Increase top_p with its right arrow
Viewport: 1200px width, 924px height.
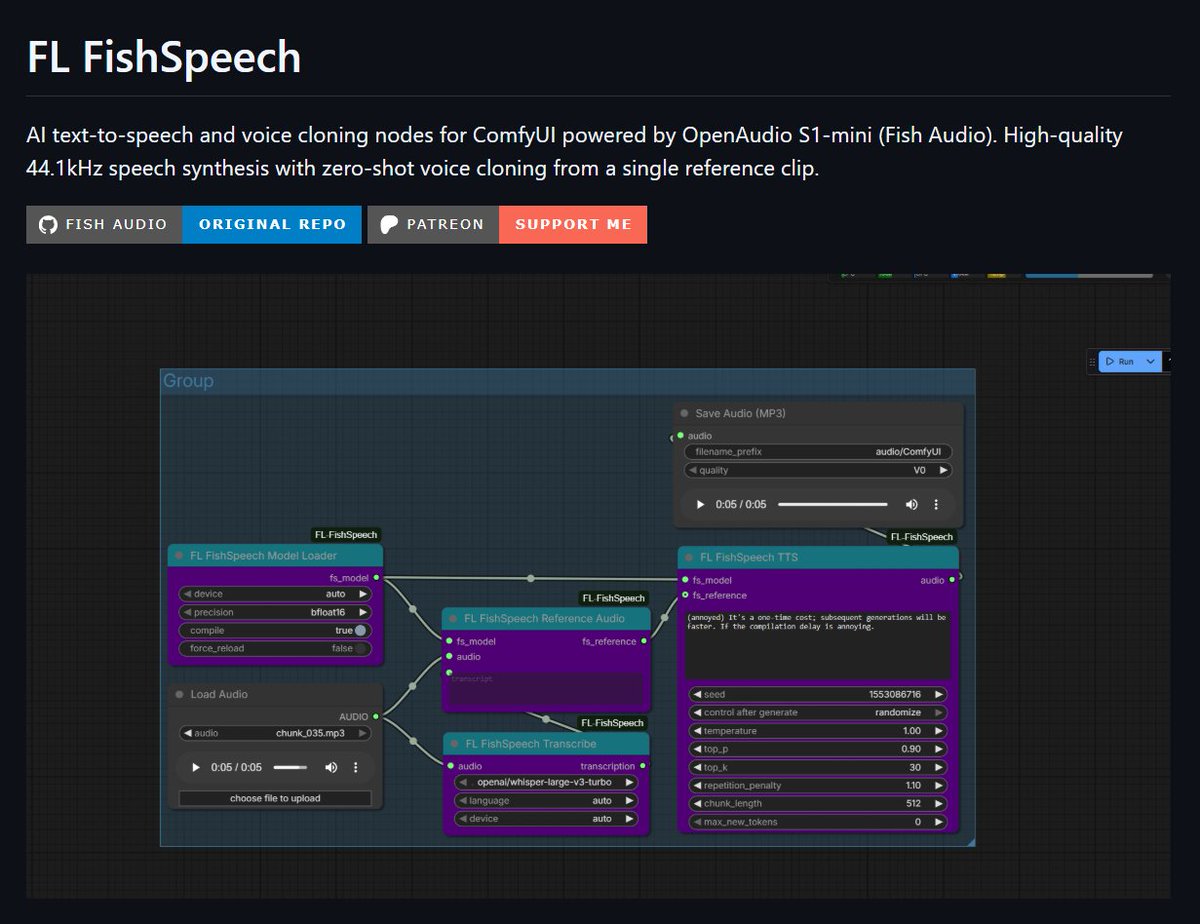[x=938, y=749]
